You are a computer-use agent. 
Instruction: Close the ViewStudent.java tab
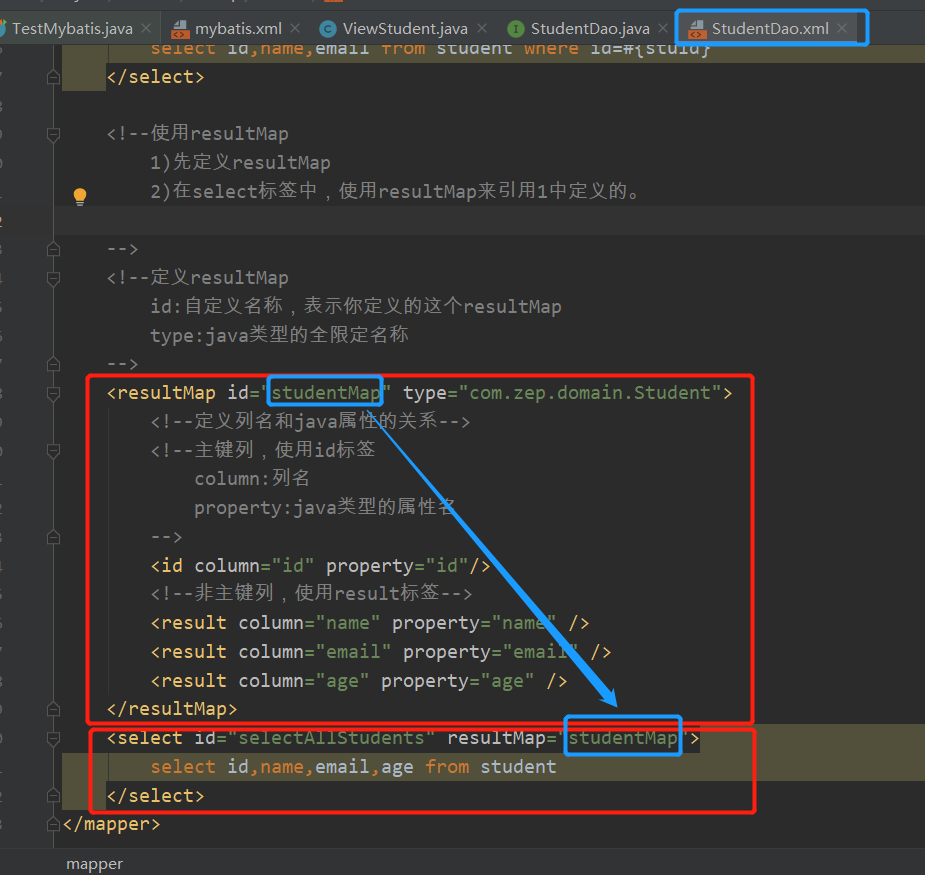tap(482, 28)
